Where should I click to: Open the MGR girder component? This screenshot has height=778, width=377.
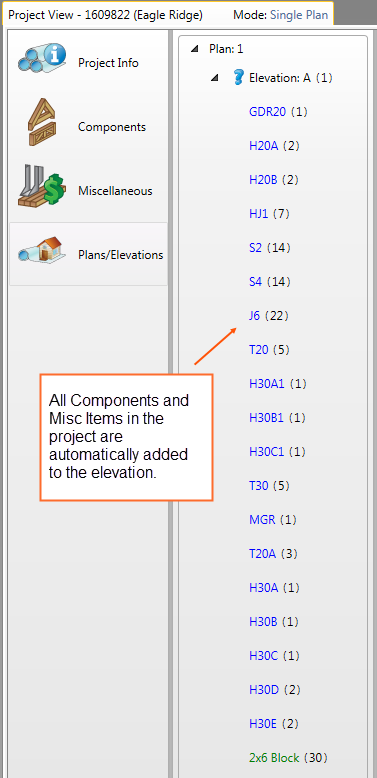[262, 519]
